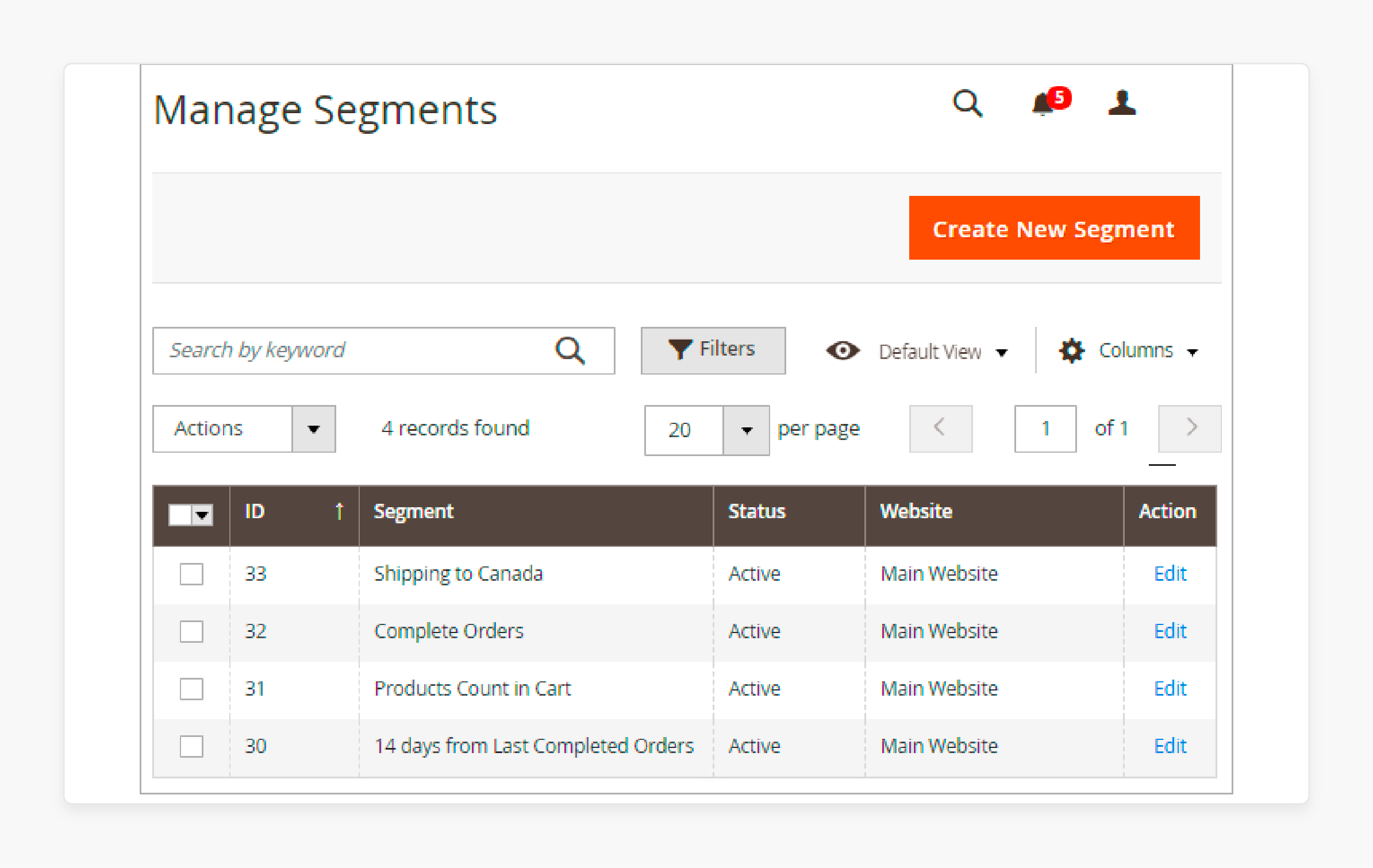Open the admin user account icon
Image resolution: width=1373 pixels, height=868 pixels.
1122,103
